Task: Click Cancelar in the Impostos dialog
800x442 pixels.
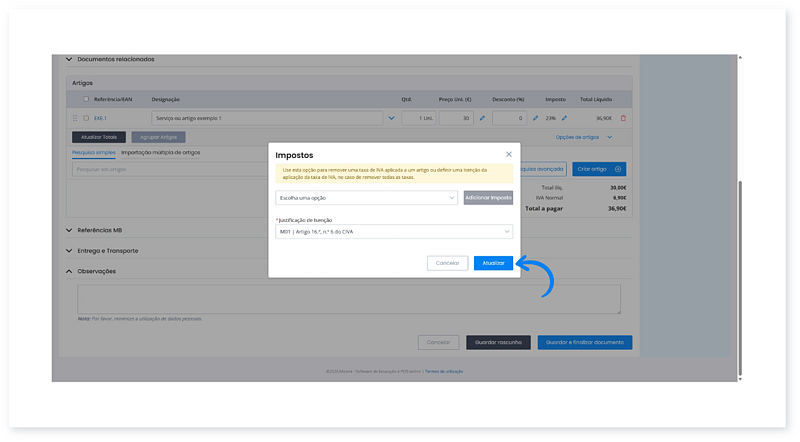Action: pyautogui.click(x=447, y=263)
